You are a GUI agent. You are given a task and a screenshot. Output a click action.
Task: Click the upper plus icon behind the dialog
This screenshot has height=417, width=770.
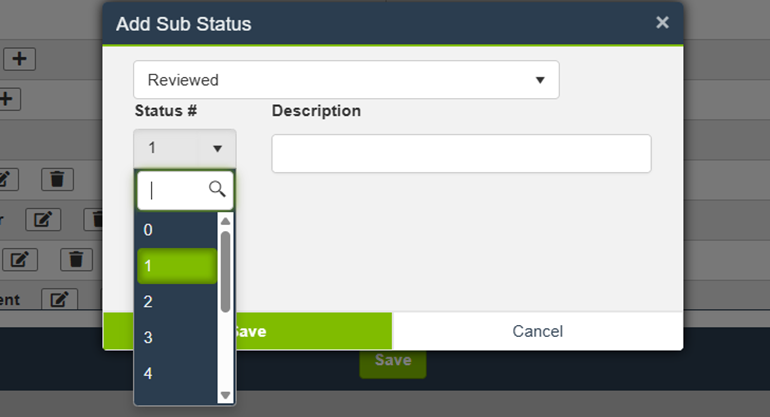point(19,59)
